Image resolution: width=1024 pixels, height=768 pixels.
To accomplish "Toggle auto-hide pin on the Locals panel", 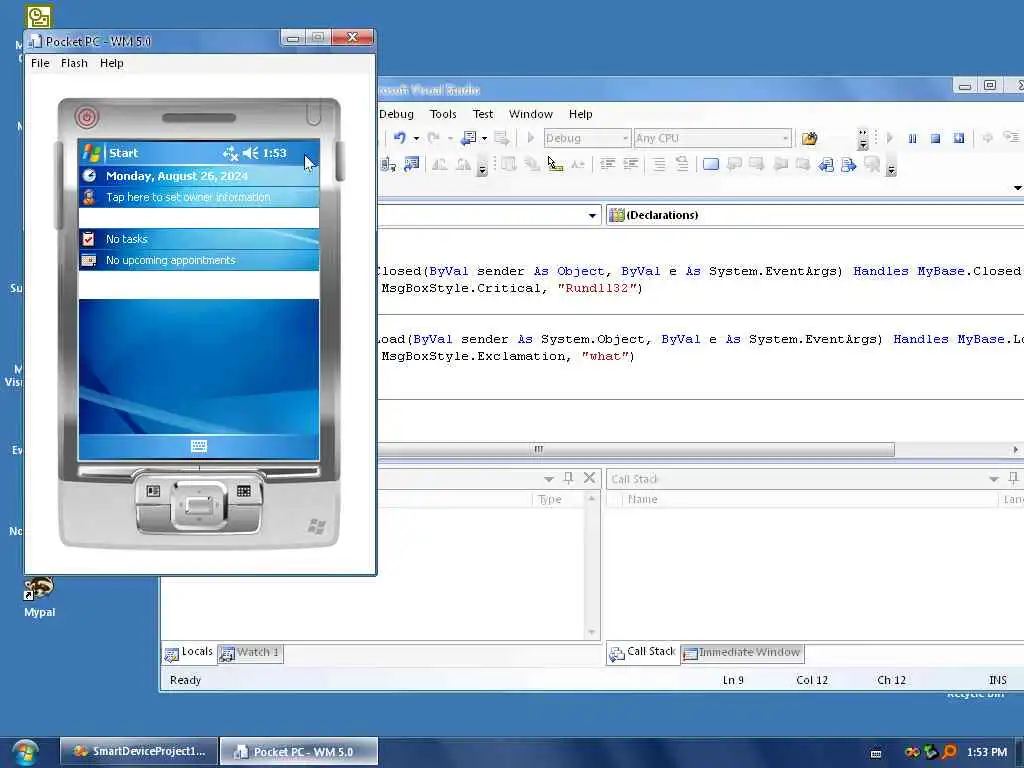I will click(568, 478).
